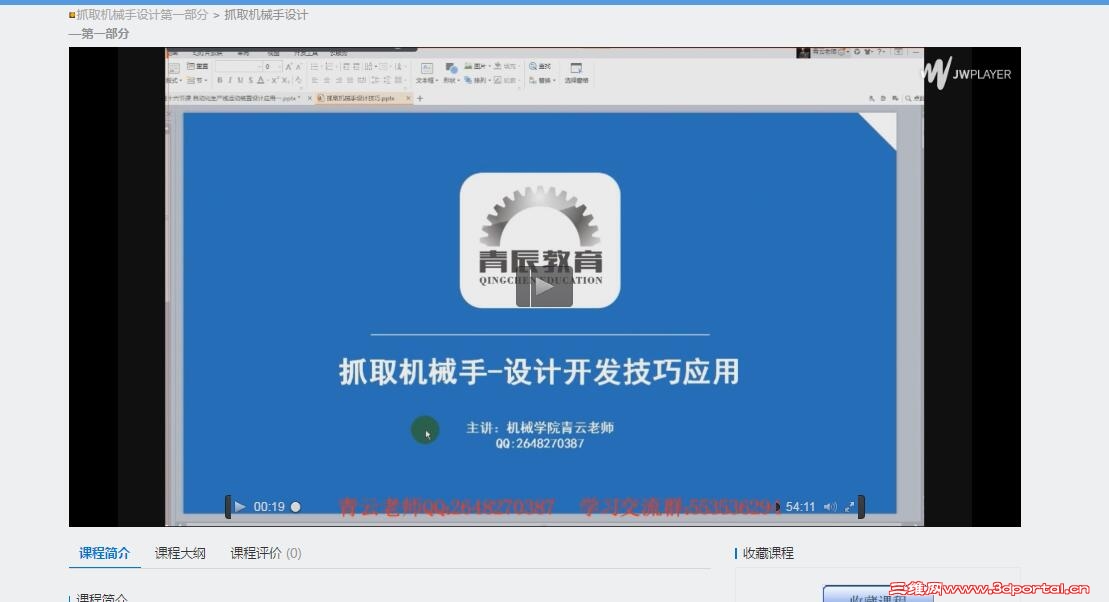Click Italic icon in recorded WPS toolbar
Viewport: 1109px width, 602px height.
point(230,81)
